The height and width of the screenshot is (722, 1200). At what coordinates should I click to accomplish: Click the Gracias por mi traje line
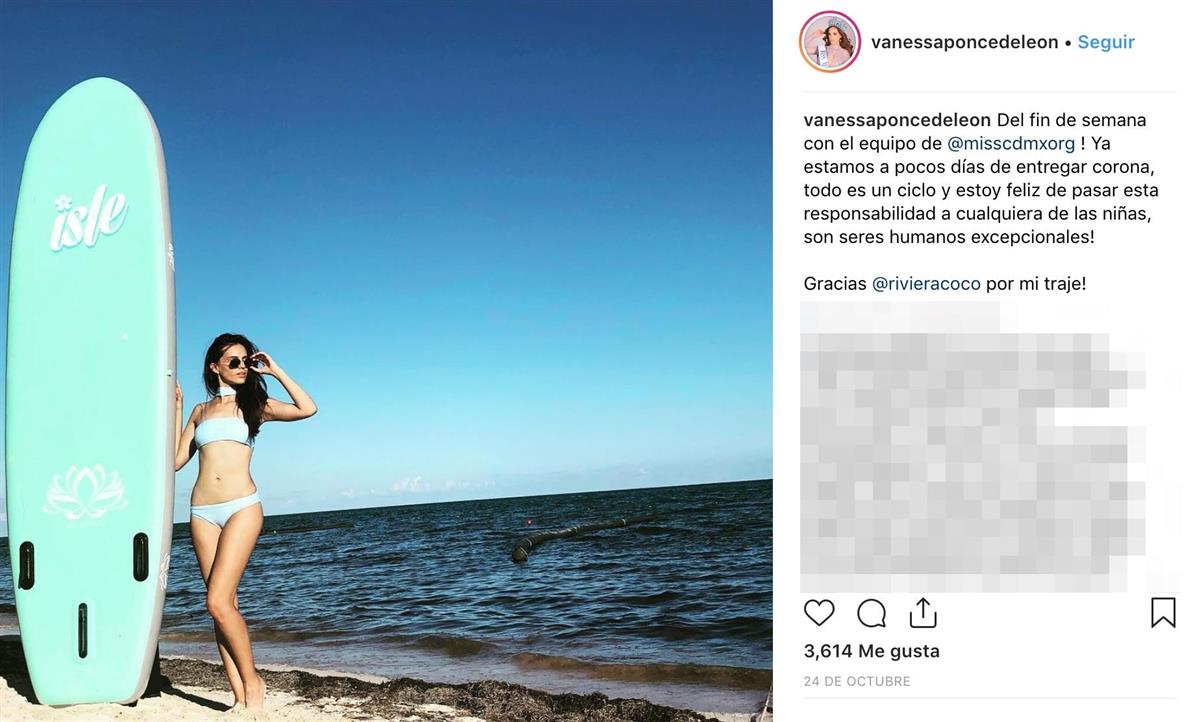tap(945, 284)
